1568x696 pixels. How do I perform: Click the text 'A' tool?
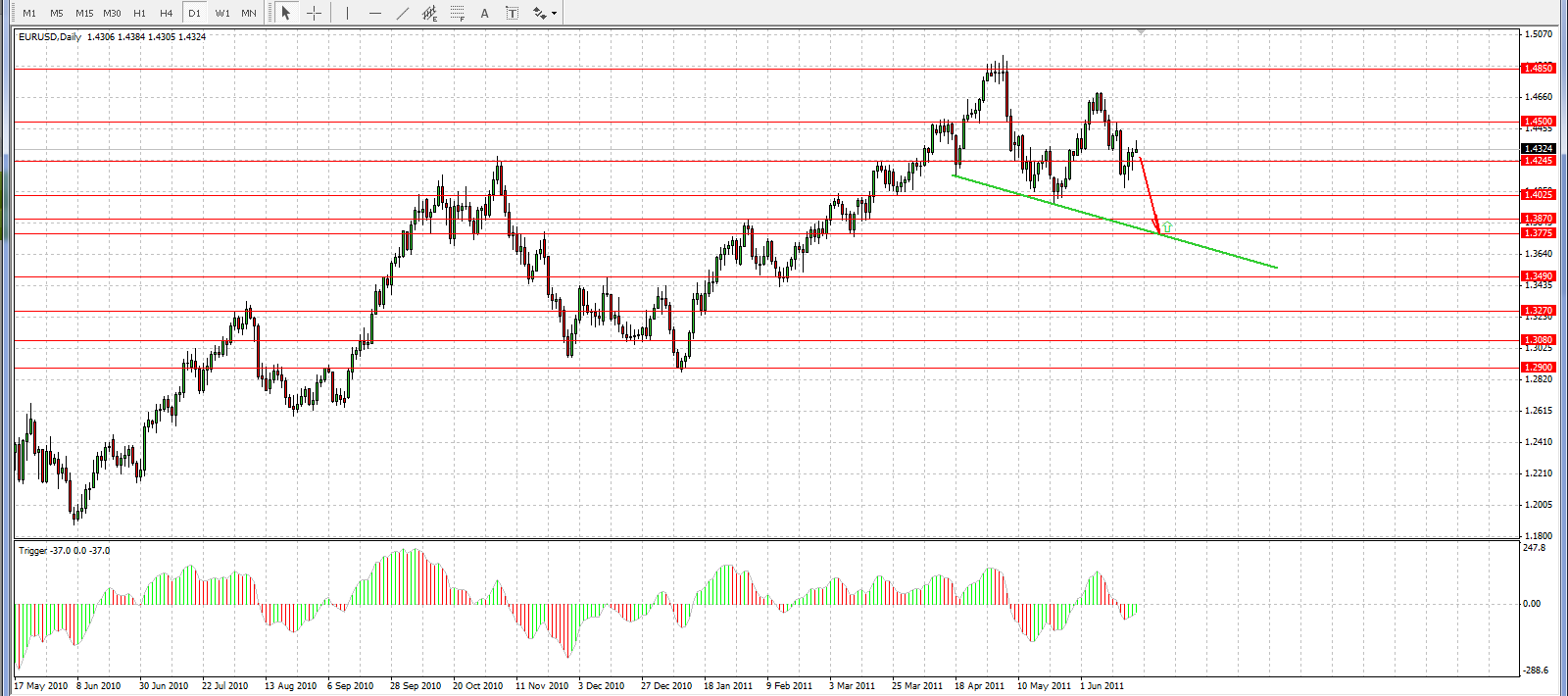[x=484, y=13]
